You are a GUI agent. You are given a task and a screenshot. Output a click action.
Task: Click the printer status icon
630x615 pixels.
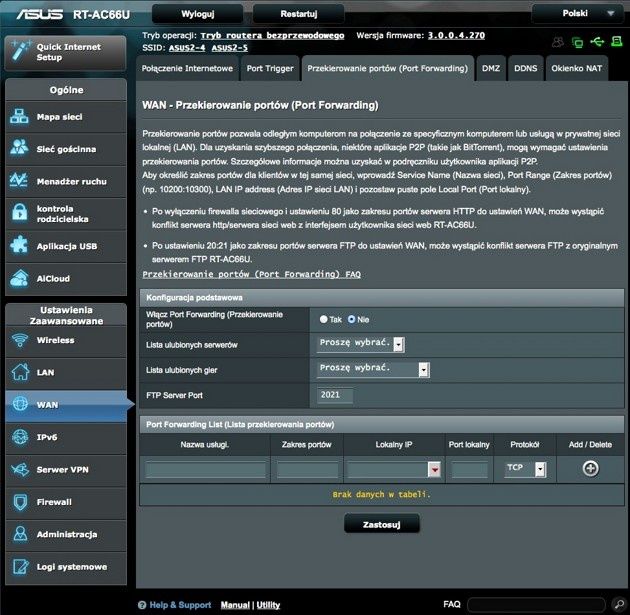tap(616, 41)
